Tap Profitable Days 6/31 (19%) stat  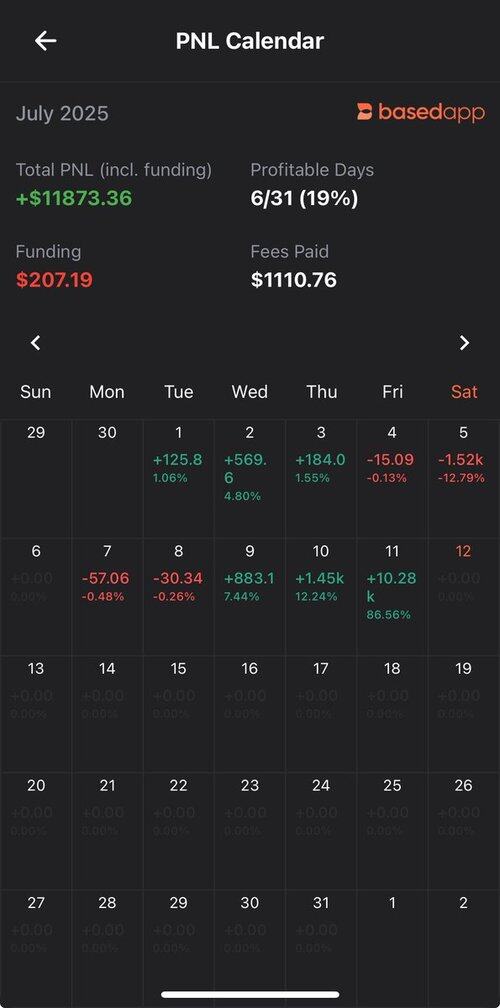coord(304,198)
